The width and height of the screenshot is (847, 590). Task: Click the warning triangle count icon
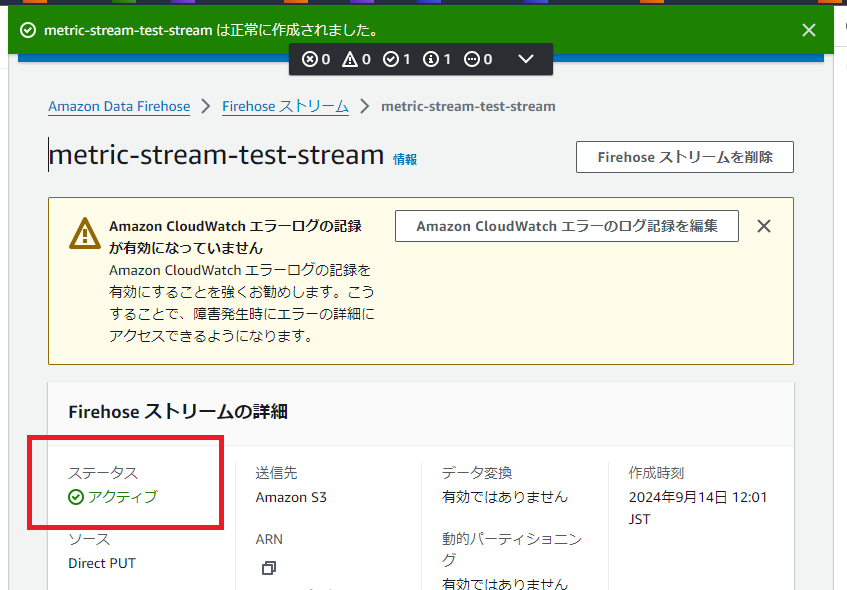tap(350, 59)
